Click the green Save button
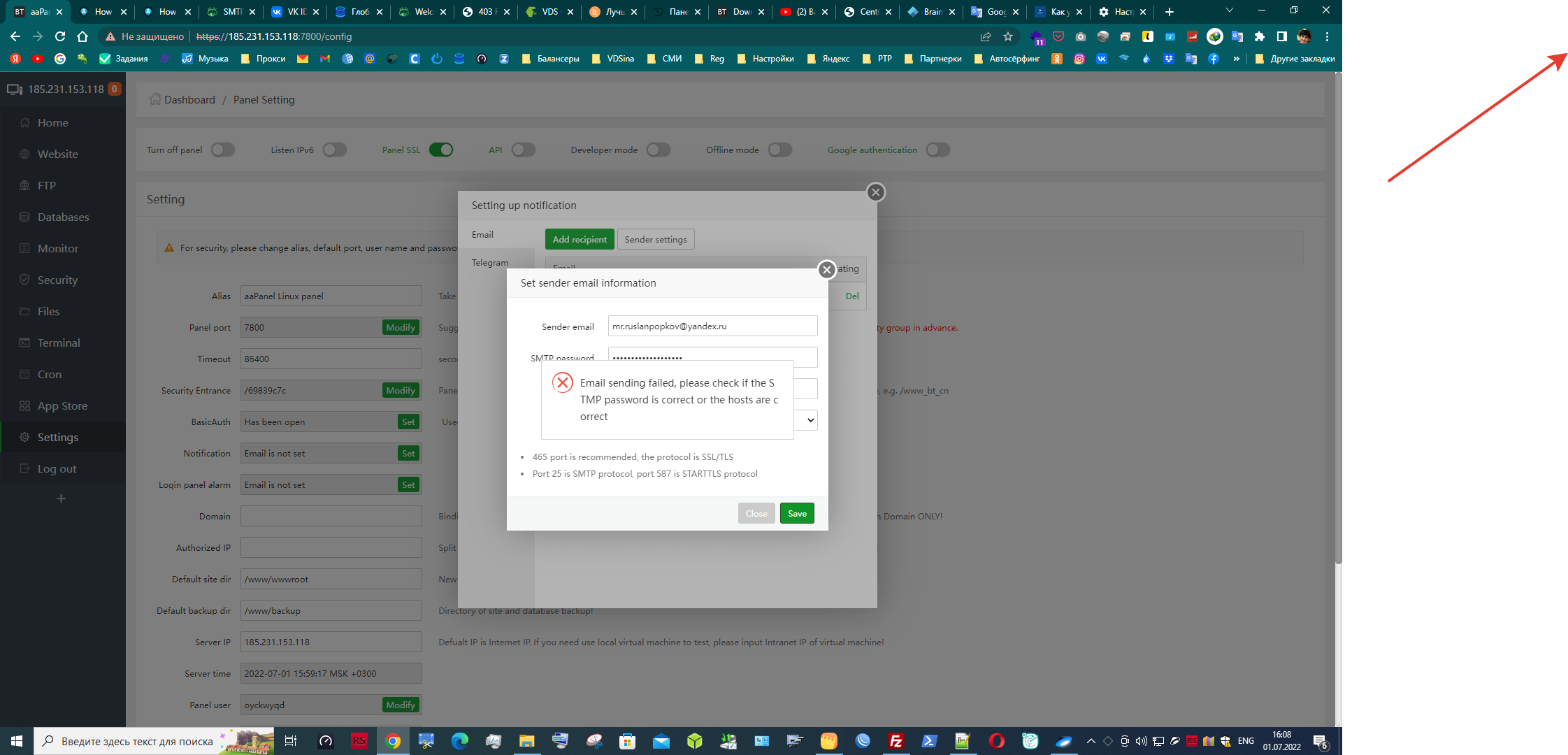 (x=797, y=513)
